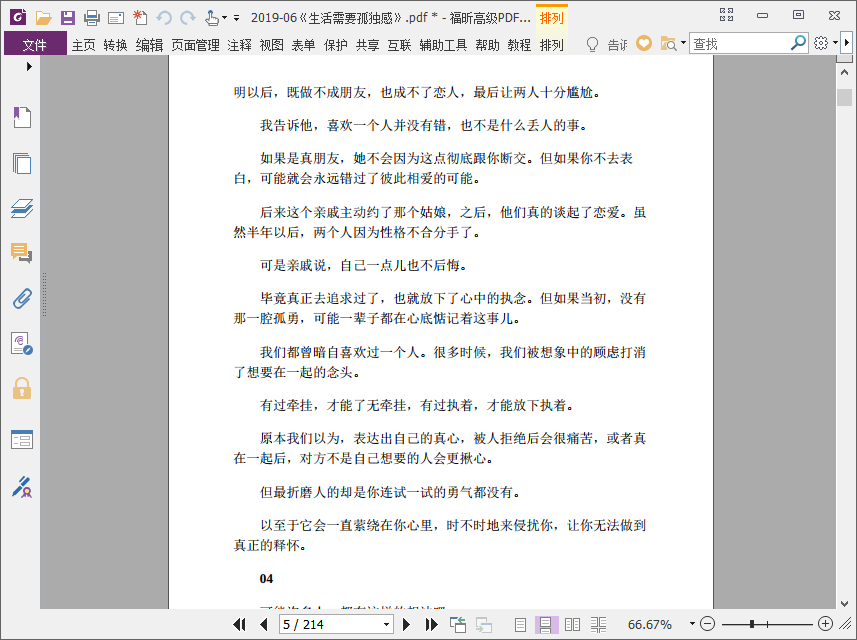Viewport: 857px width, 640px height.
Task: Open the digital signatures panel
Action: click(x=22, y=344)
